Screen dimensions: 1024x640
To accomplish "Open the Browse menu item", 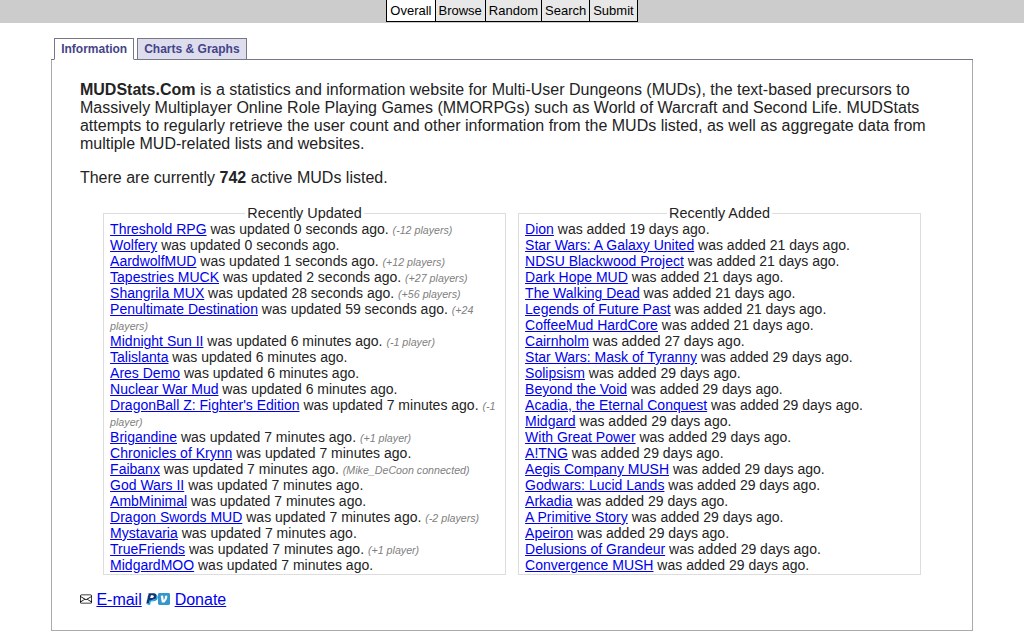I will coord(460,11).
